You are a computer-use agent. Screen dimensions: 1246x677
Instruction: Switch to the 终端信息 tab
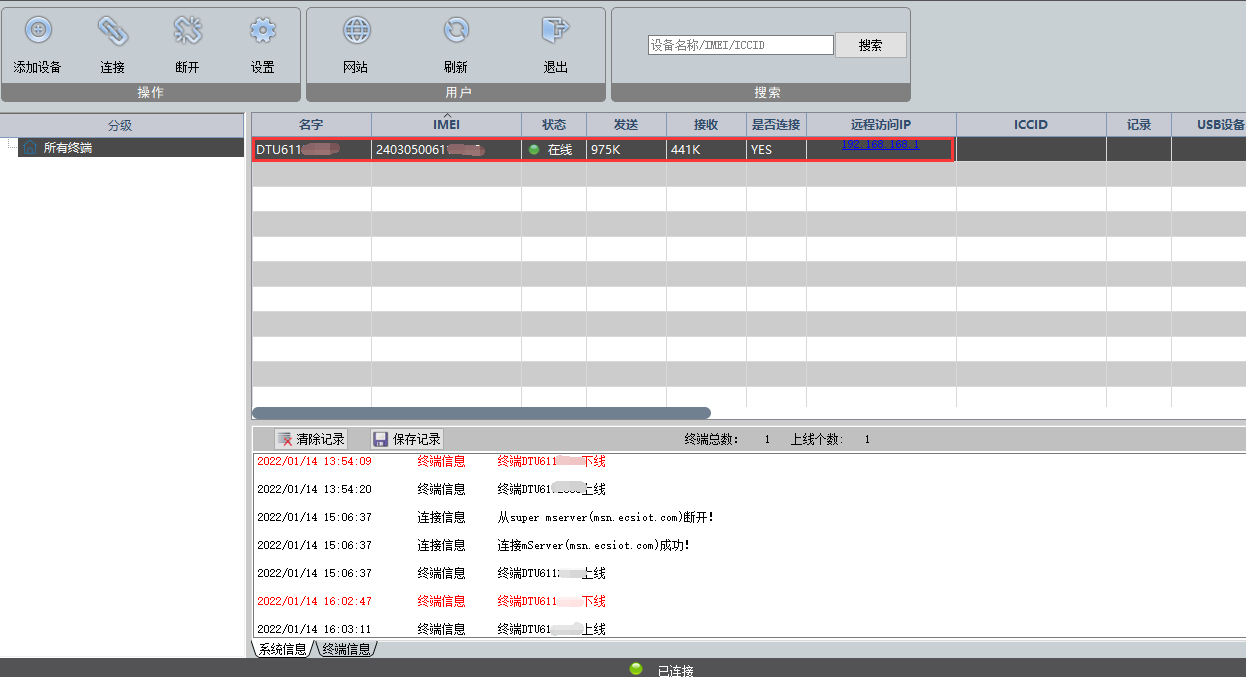tap(346, 649)
